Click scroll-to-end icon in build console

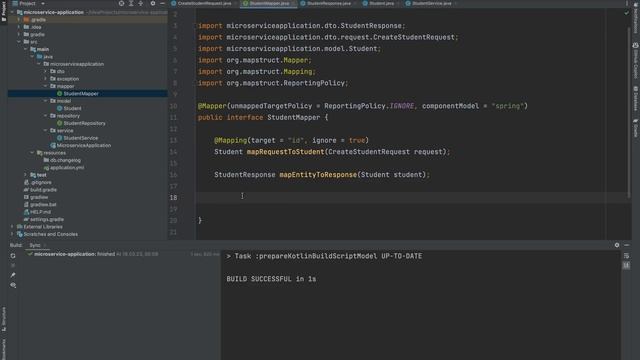(x=626, y=266)
